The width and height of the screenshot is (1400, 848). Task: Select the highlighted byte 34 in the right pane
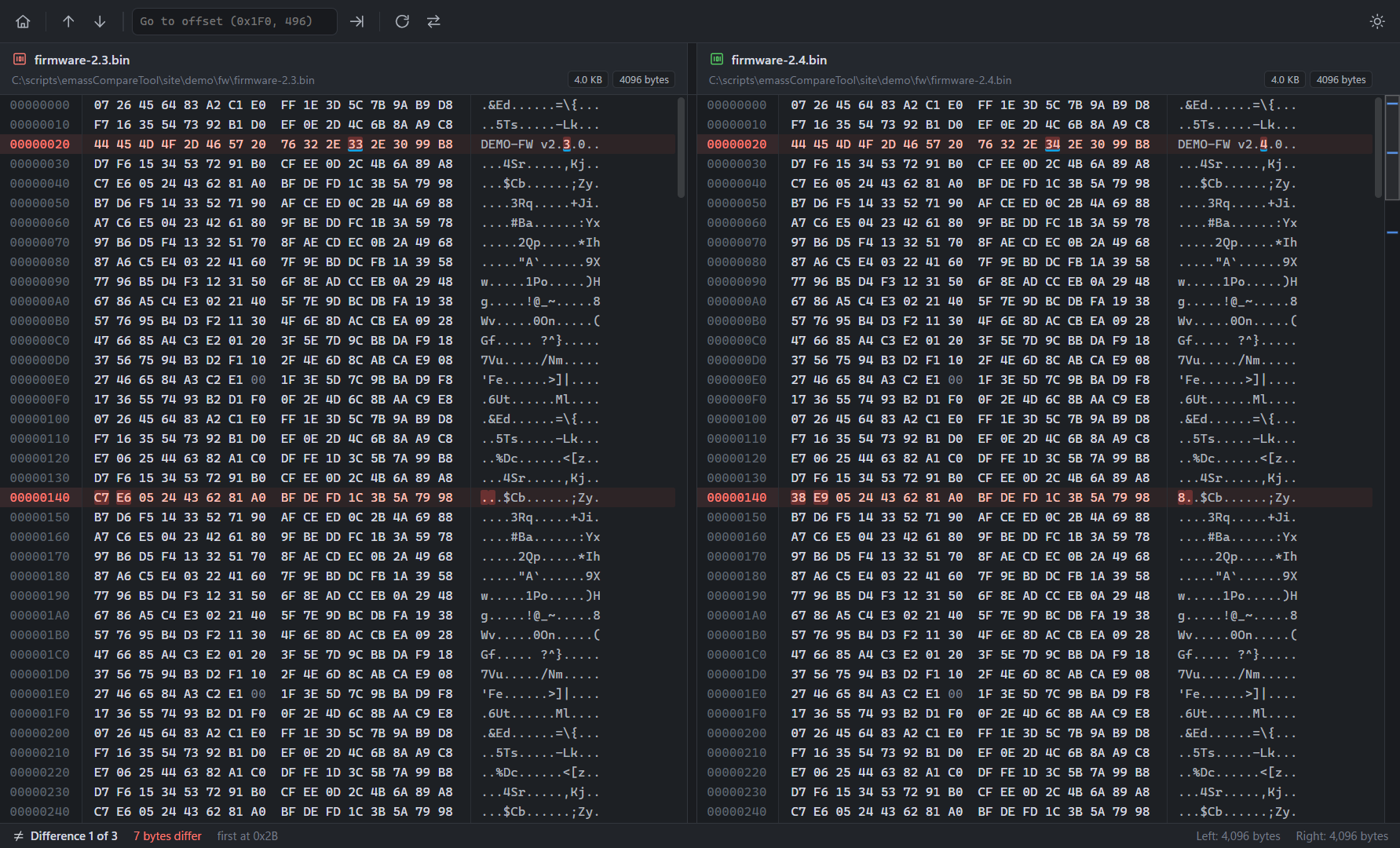pos(1052,144)
